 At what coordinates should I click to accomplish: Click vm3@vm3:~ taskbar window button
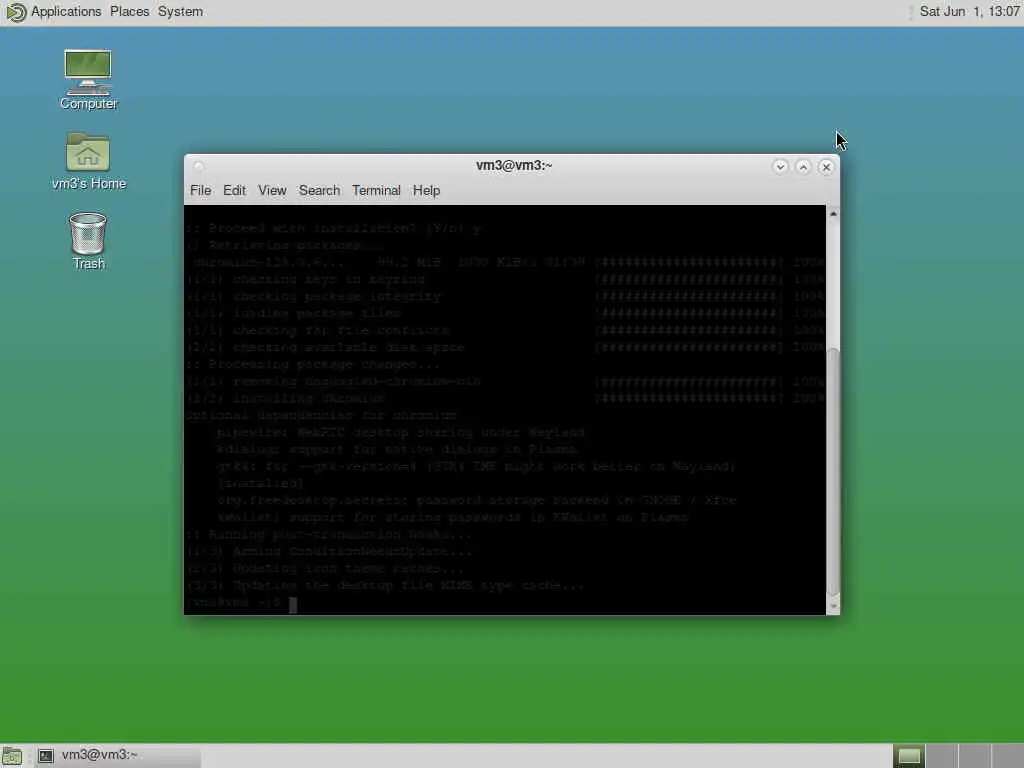(x=116, y=756)
